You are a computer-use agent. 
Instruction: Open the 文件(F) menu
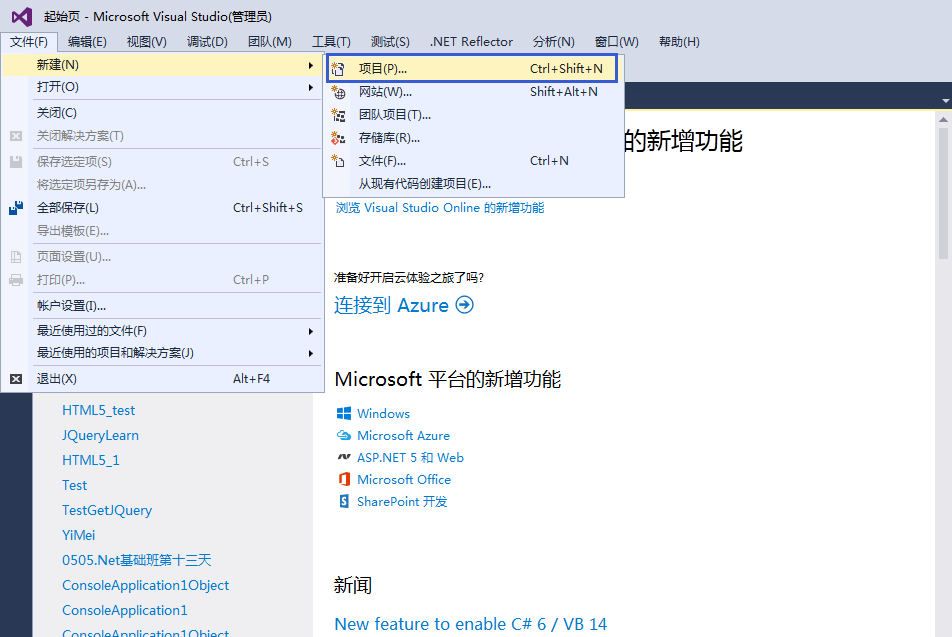coord(29,42)
